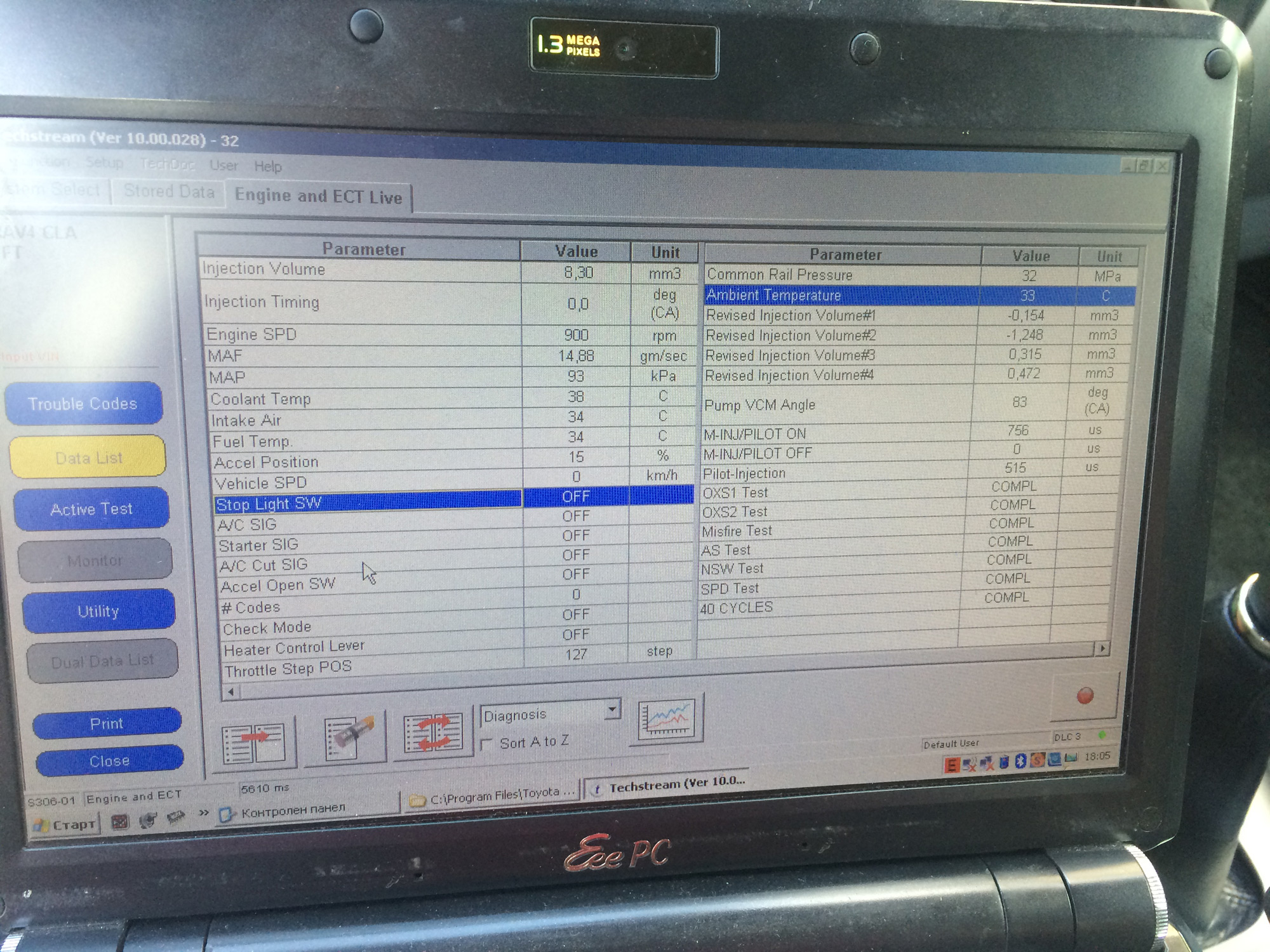This screenshot has width=1270, height=952.
Task: Open the quick launch overflow chevron
Action: tap(204, 813)
